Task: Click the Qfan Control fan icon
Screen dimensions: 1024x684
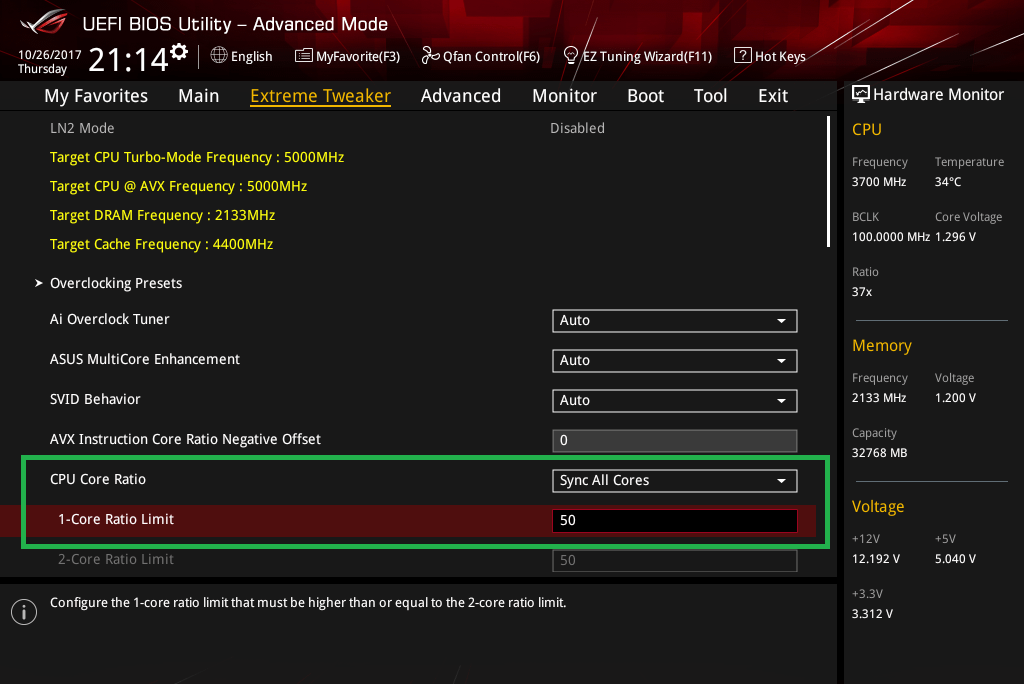Action: click(430, 56)
